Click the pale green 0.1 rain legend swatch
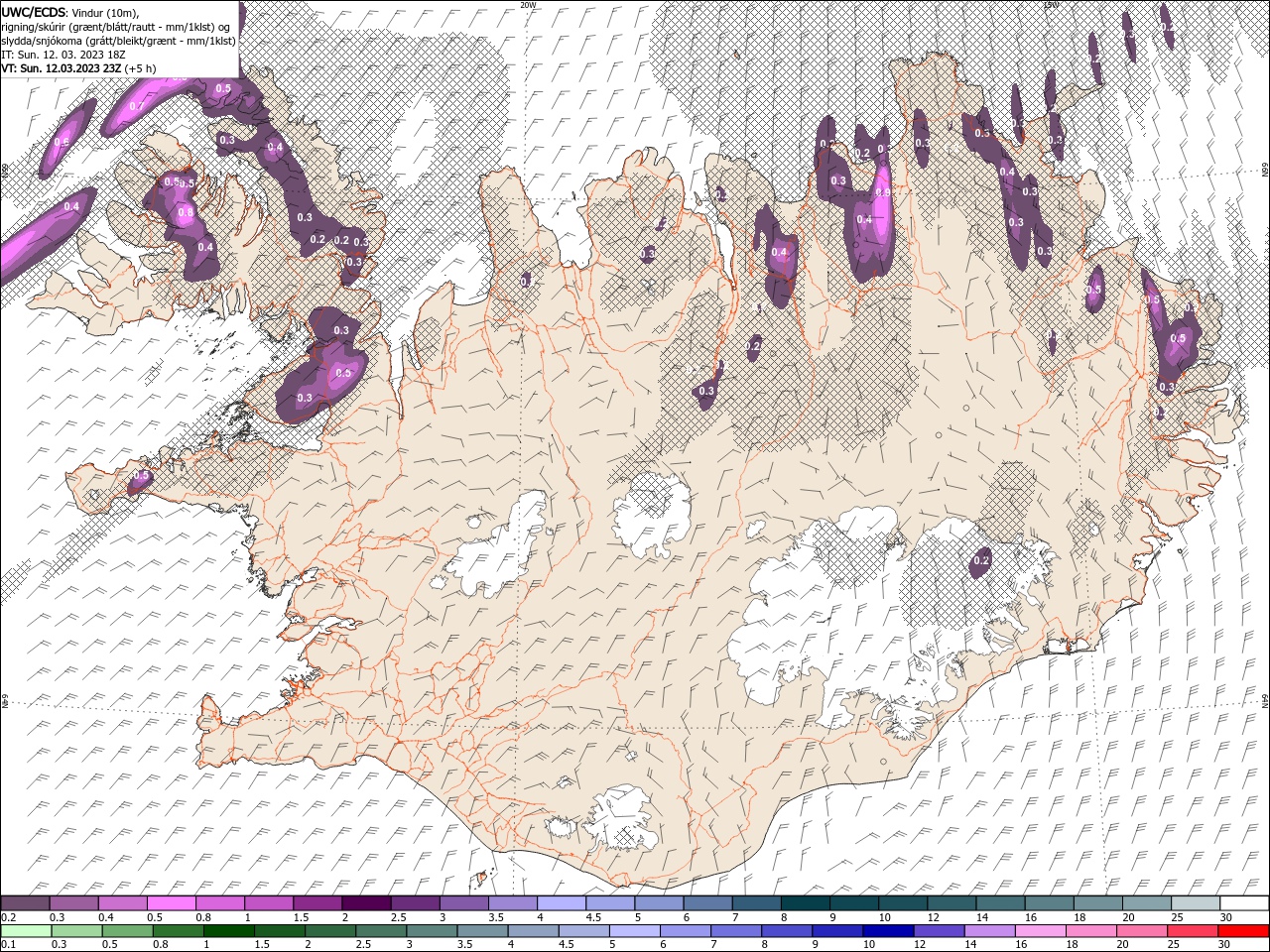This screenshot has width=1270, height=952. (26, 931)
